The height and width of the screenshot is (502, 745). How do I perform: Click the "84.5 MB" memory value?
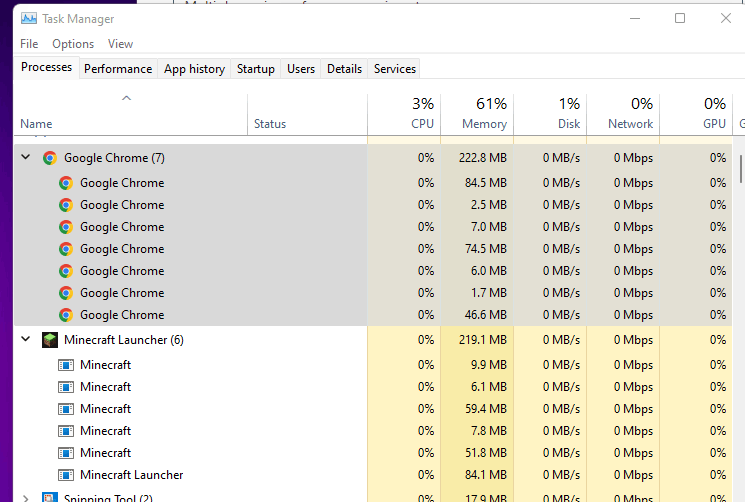point(486,183)
